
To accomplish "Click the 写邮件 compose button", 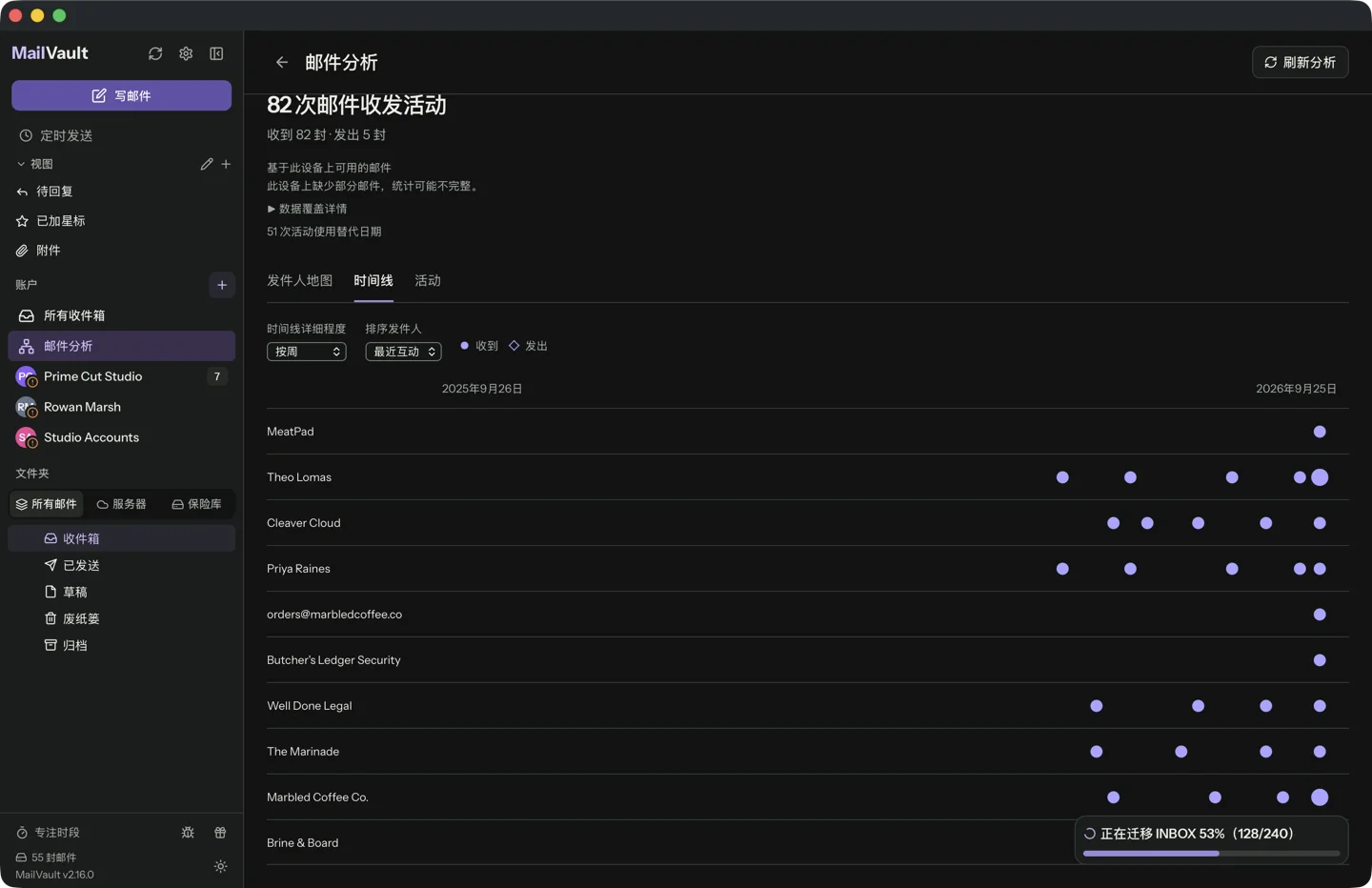I will click(x=122, y=95).
